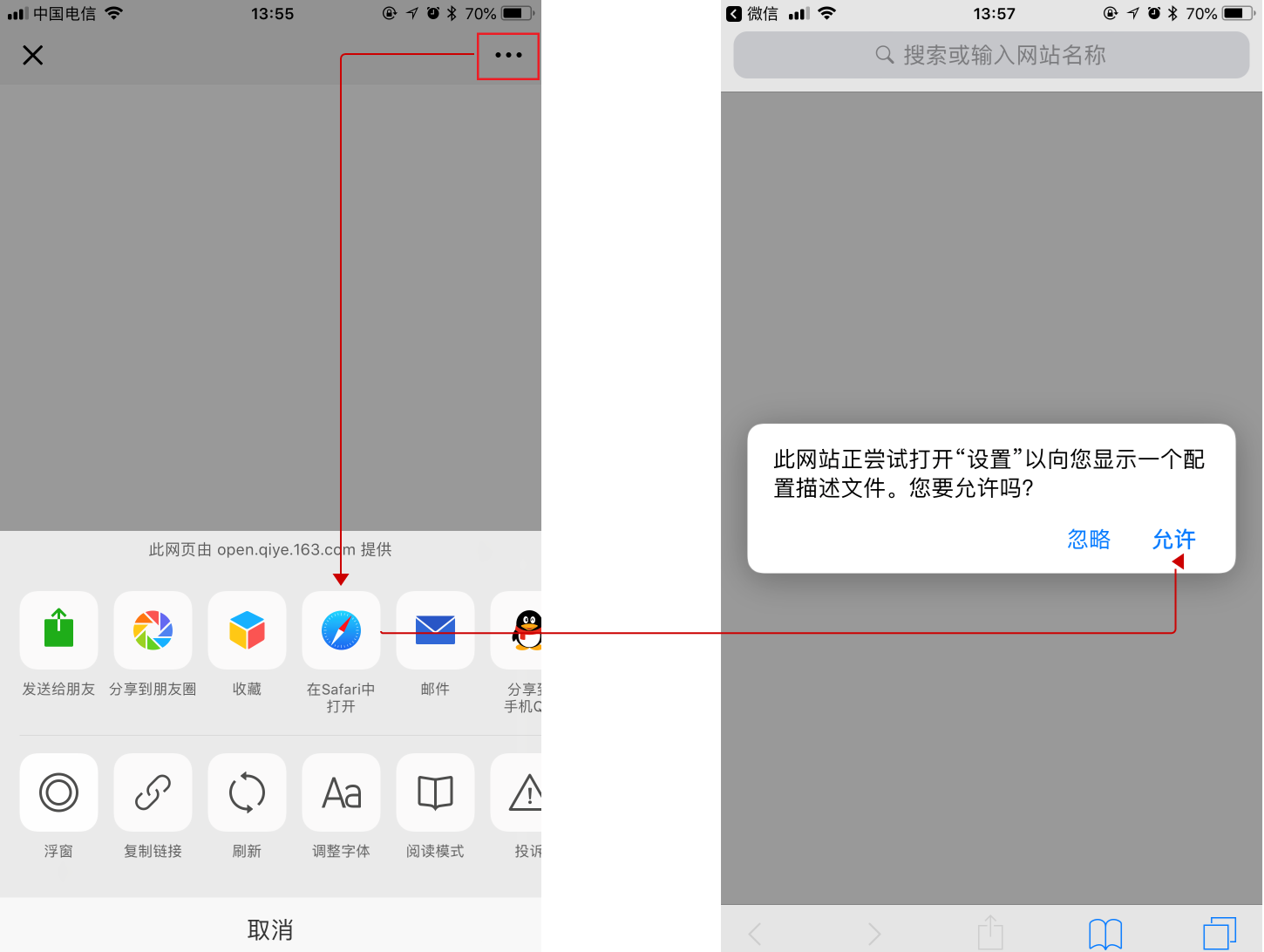Close the WeChat web page with X

point(33,56)
